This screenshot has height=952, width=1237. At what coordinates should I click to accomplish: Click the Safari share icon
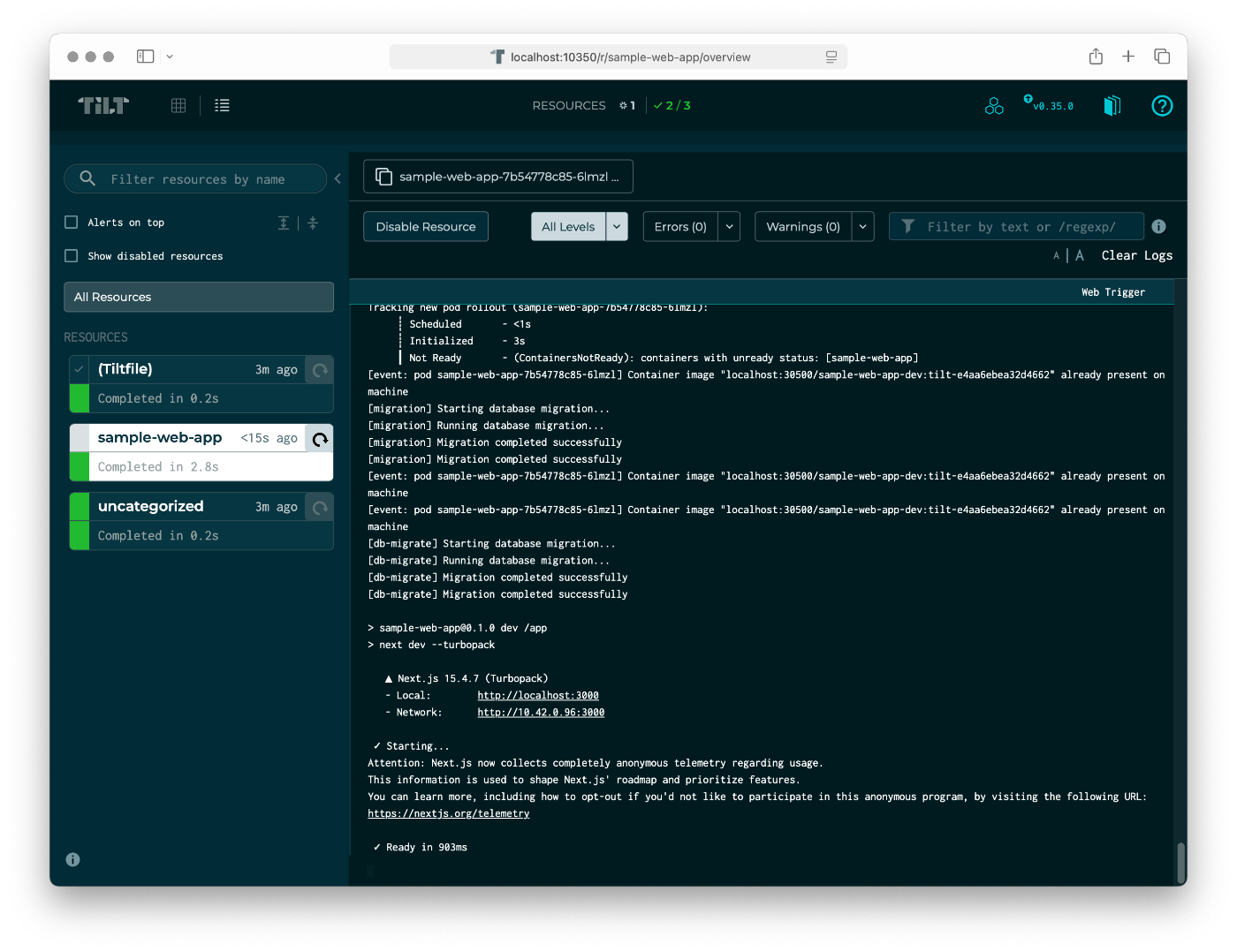1096,57
